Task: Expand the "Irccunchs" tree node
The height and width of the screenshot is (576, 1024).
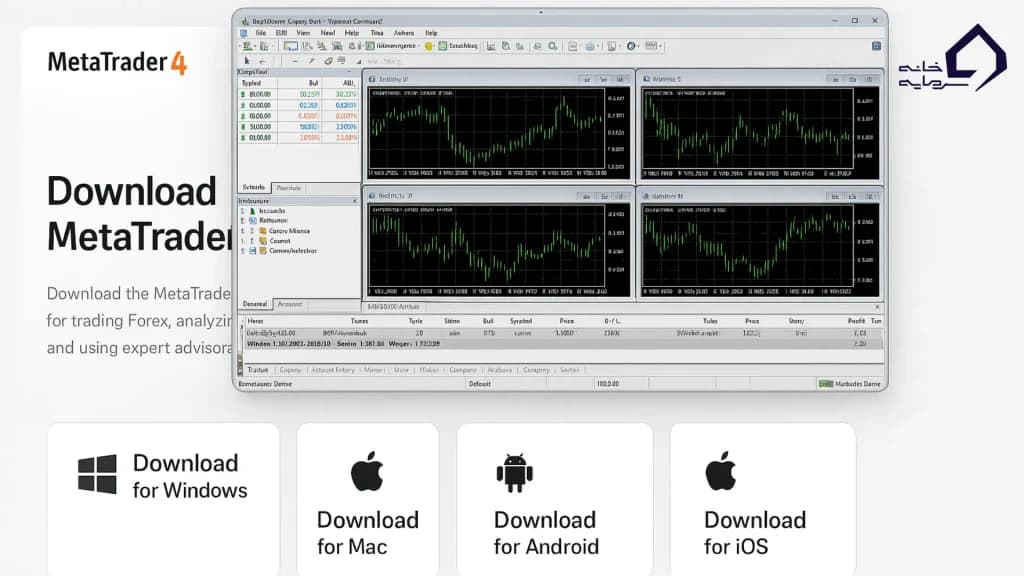Action: click(242, 211)
